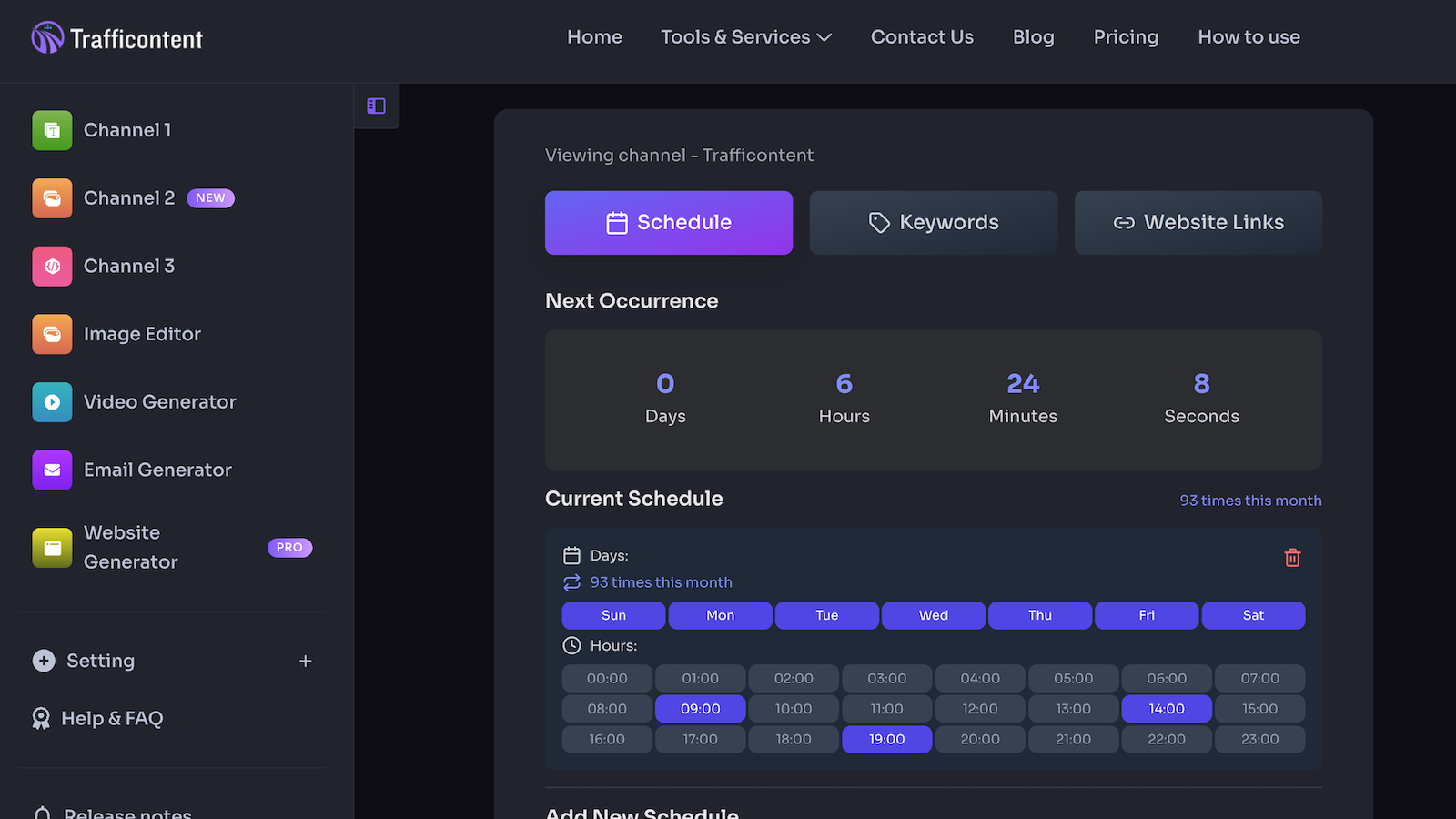Disable the 19:00 hour slot
The image size is (1456, 819).
coord(886,739)
